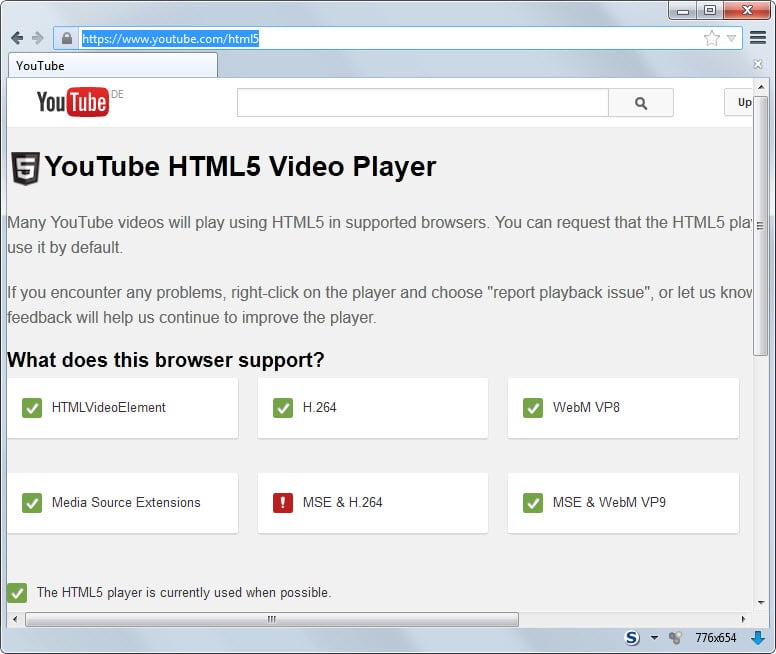Click the status bar tools icon
Screen dimensions: 776x654
coord(675,638)
